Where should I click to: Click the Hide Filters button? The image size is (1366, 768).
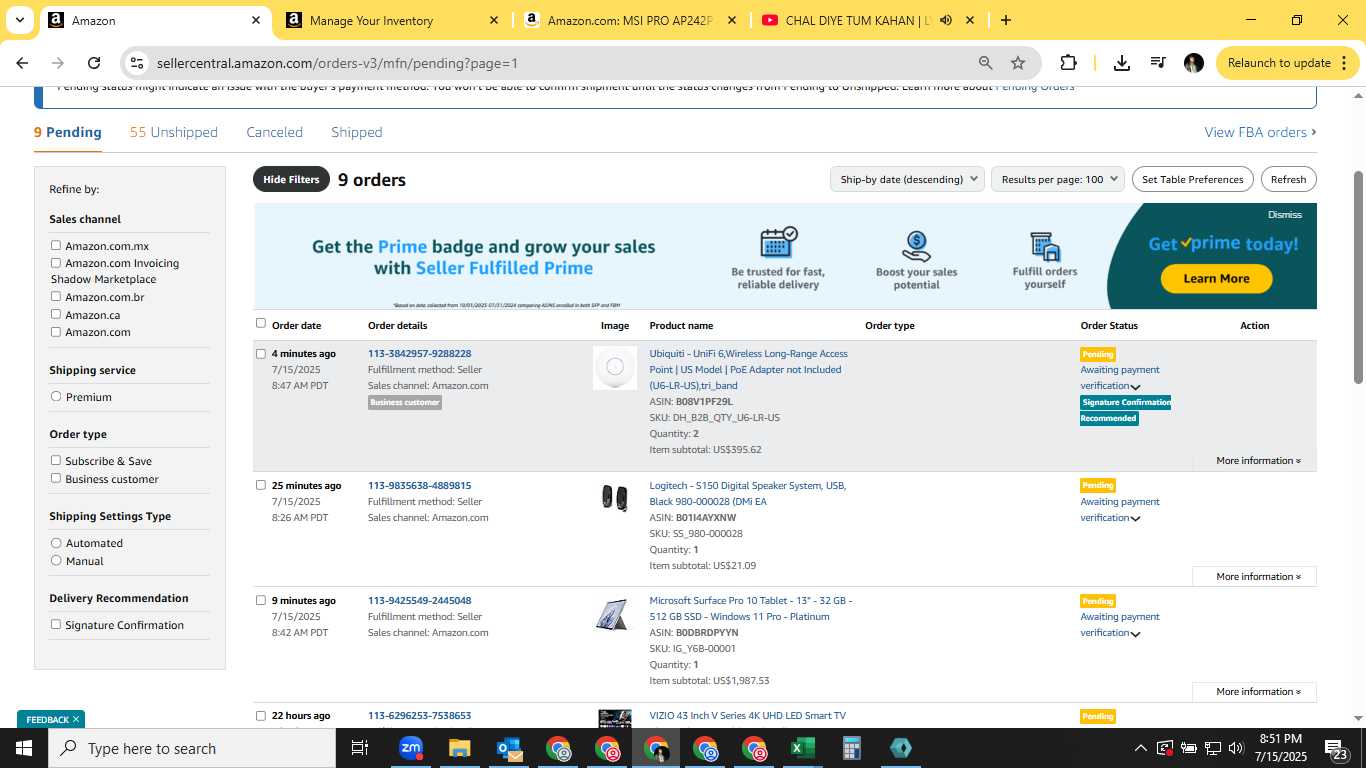(291, 179)
